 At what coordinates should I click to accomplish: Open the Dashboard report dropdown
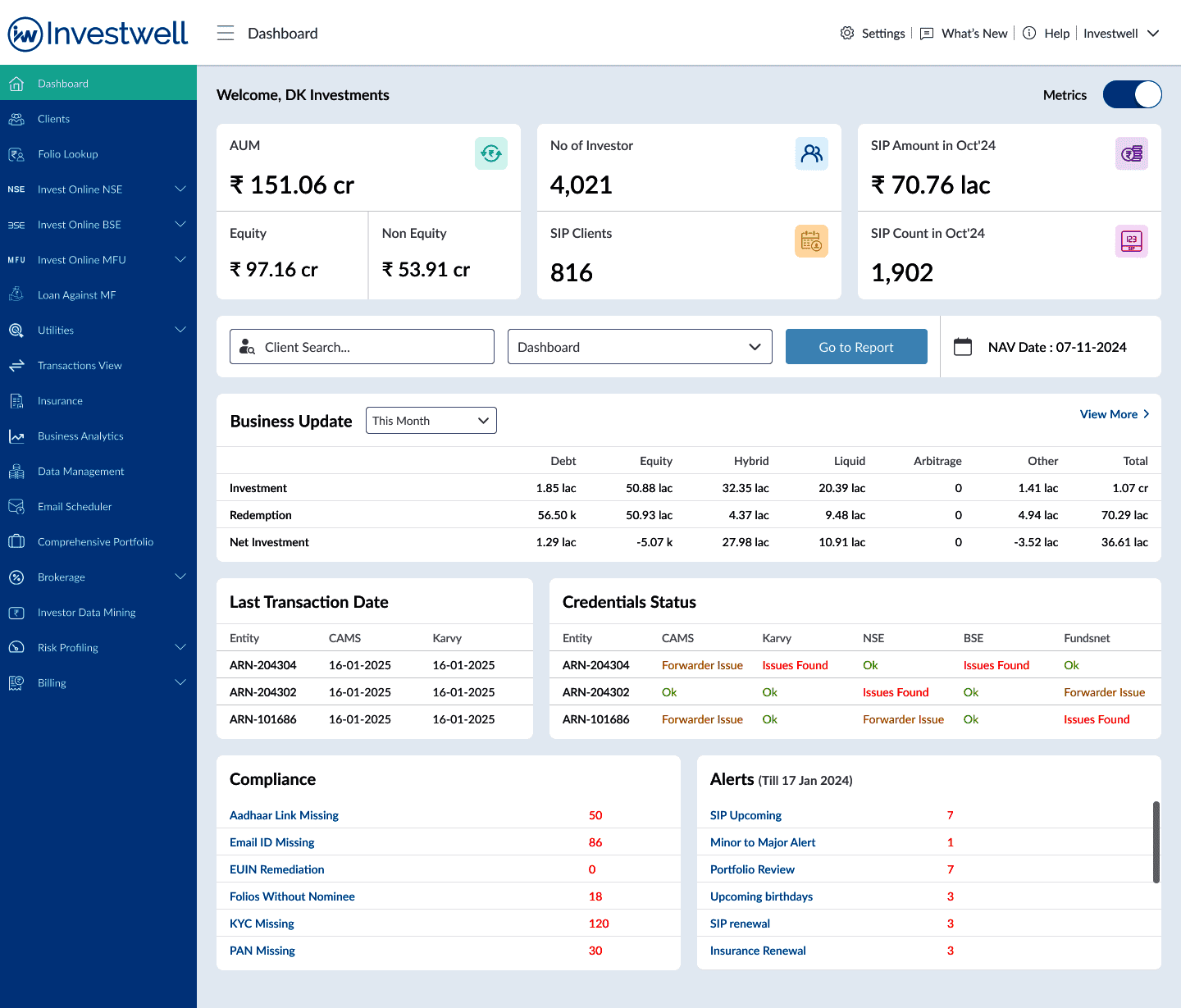(x=640, y=347)
